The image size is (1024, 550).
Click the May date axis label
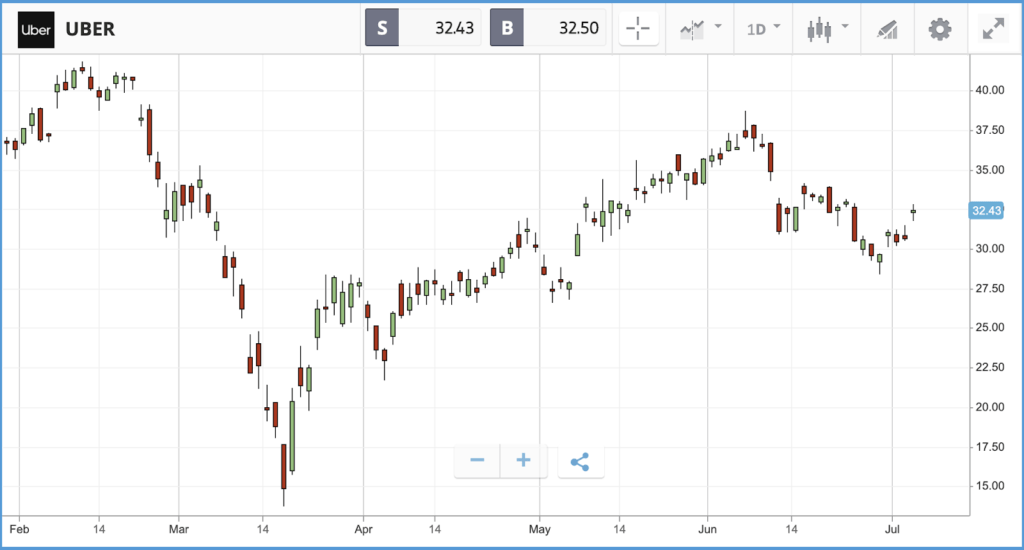point(539,529)
